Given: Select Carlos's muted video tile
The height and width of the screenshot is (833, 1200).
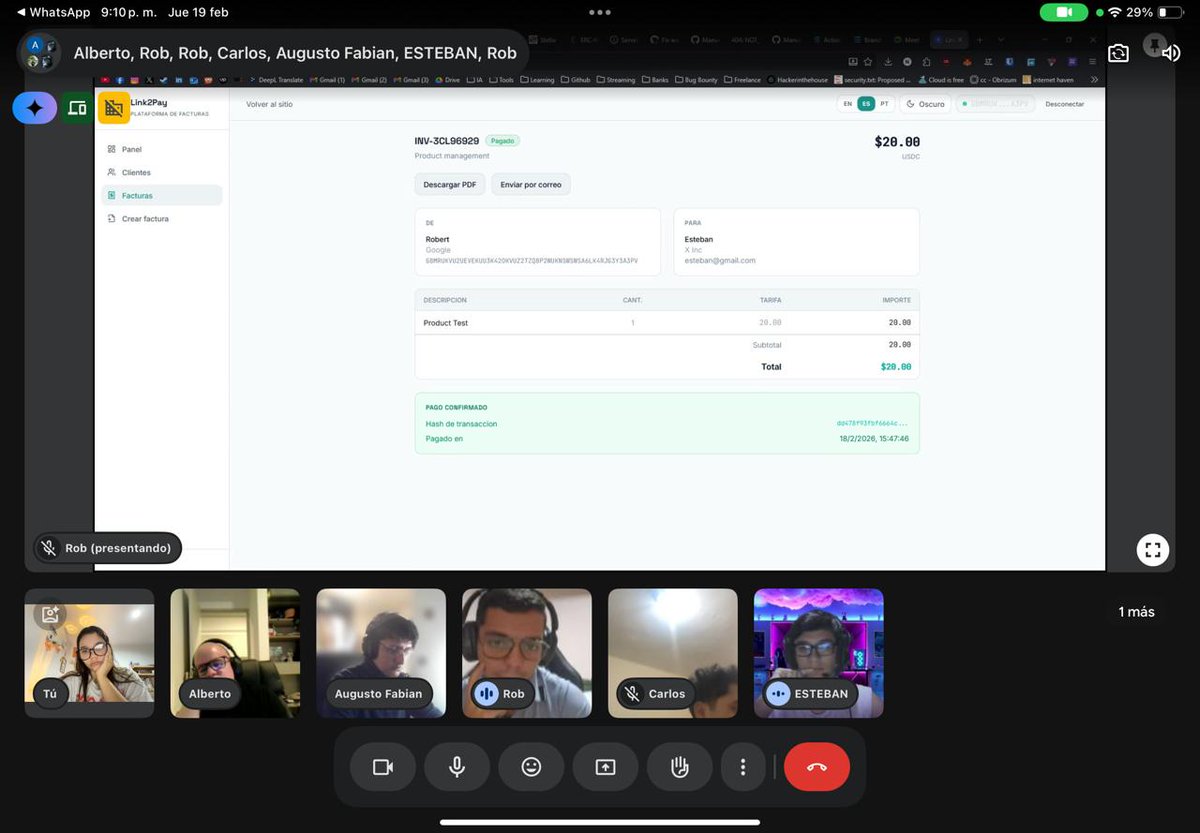Looking at the screenshot, I should tap(673, 653).
